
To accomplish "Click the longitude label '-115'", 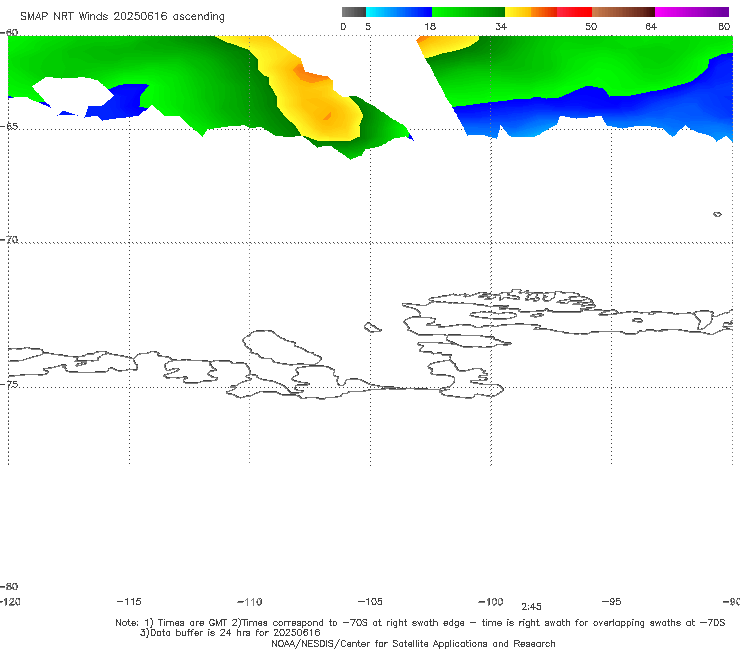I will pos(129,601).
